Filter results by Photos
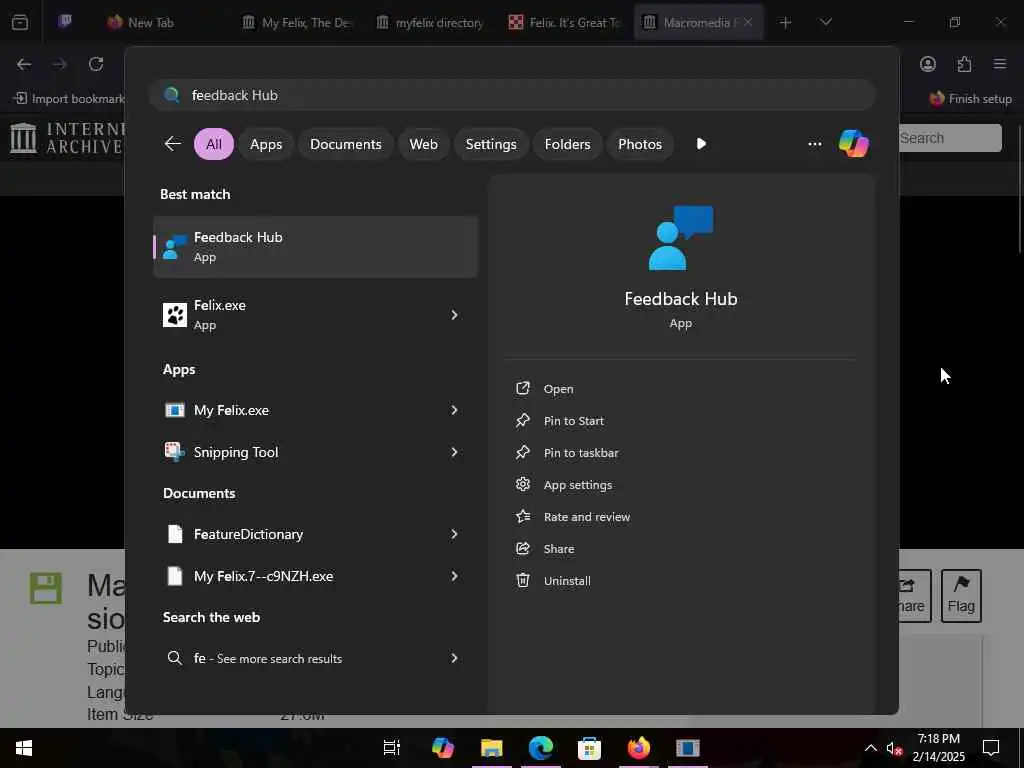This screenshot has height=768, width=1024. (x=640, y=144)
